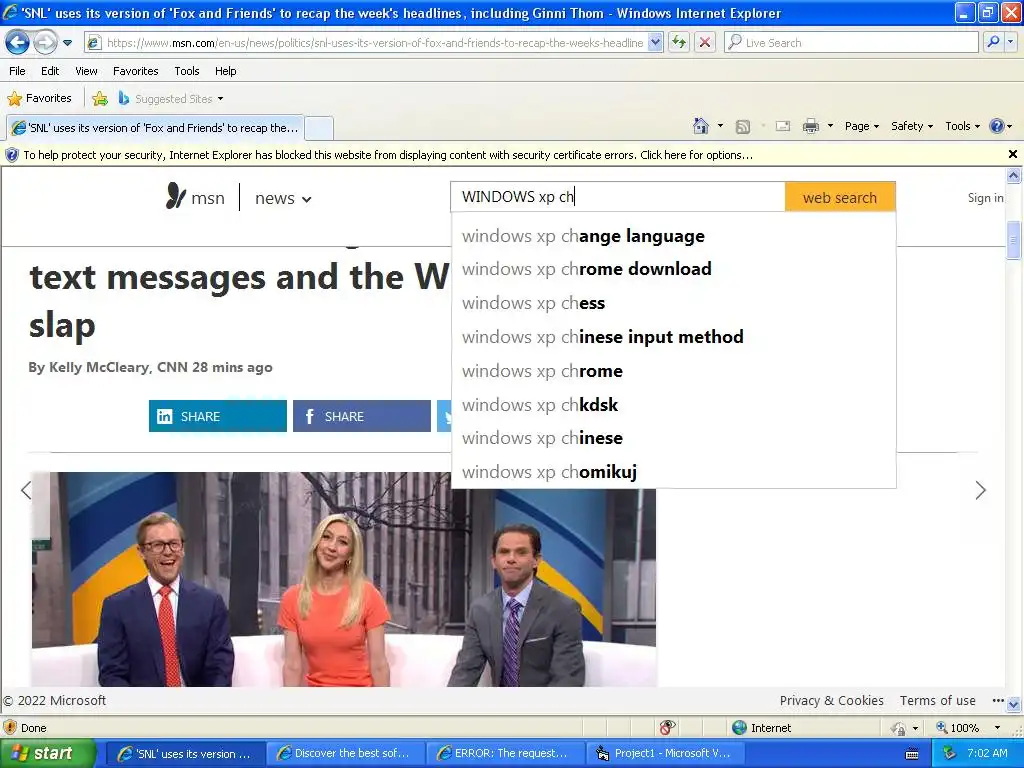Open the Favorites star button
Screen dimensions: 1024x768
click(40, 99)
